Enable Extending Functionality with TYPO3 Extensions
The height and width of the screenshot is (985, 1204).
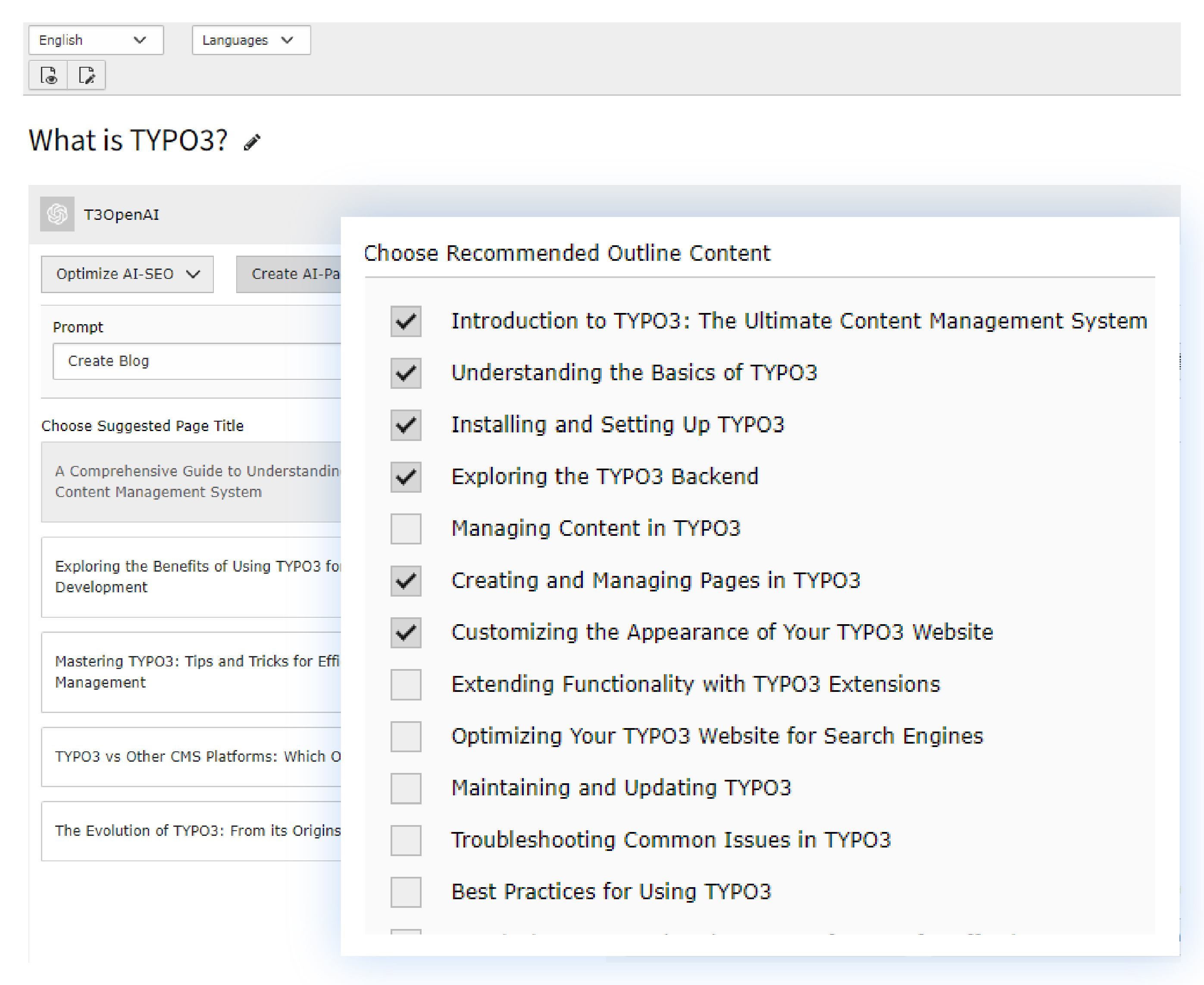(x=406, y=685)
